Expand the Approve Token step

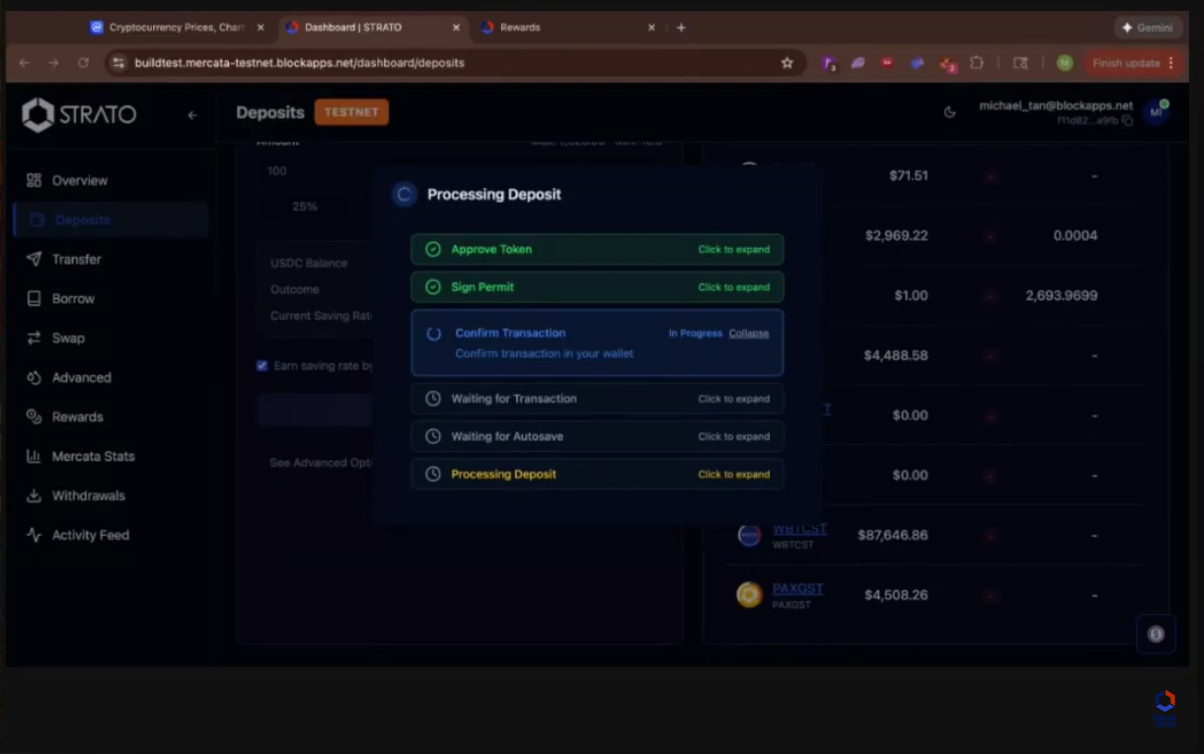(733, 250)
